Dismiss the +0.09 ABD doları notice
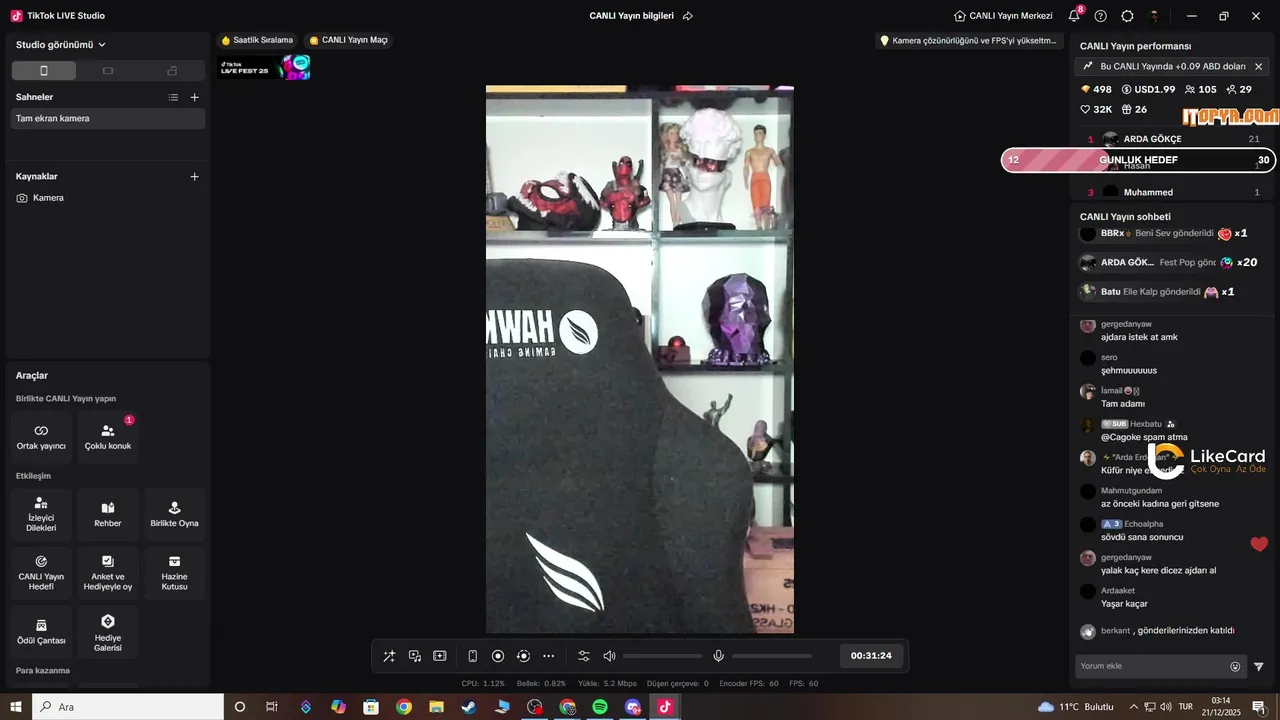 point(1258,66)
